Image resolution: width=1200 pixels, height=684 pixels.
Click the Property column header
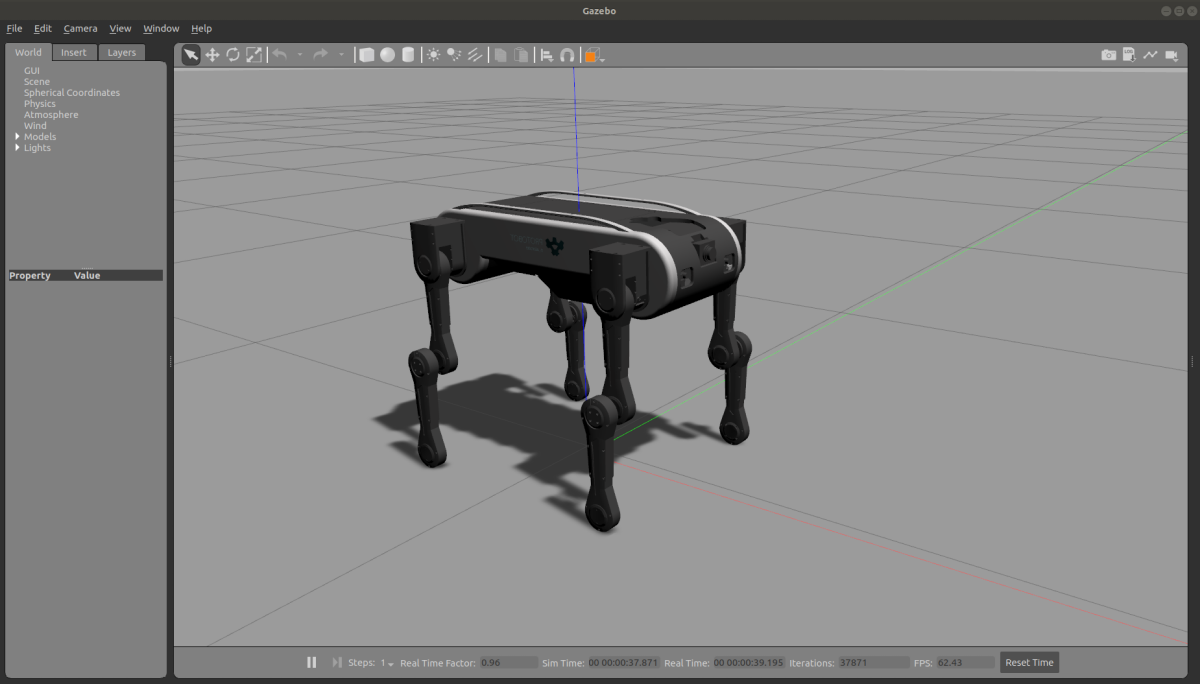pos(30,275)
